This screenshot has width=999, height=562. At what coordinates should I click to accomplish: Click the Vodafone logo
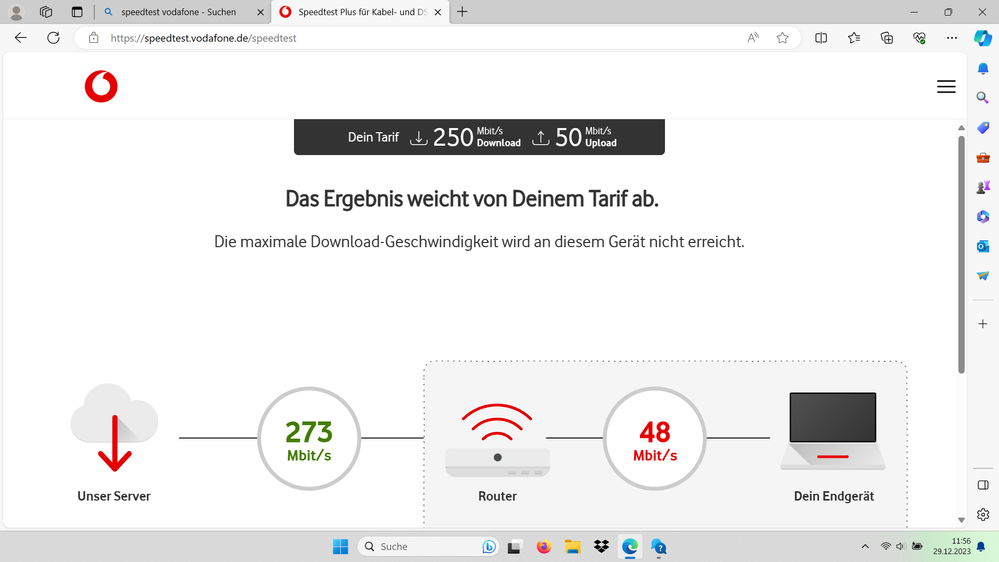coord(101,87)
